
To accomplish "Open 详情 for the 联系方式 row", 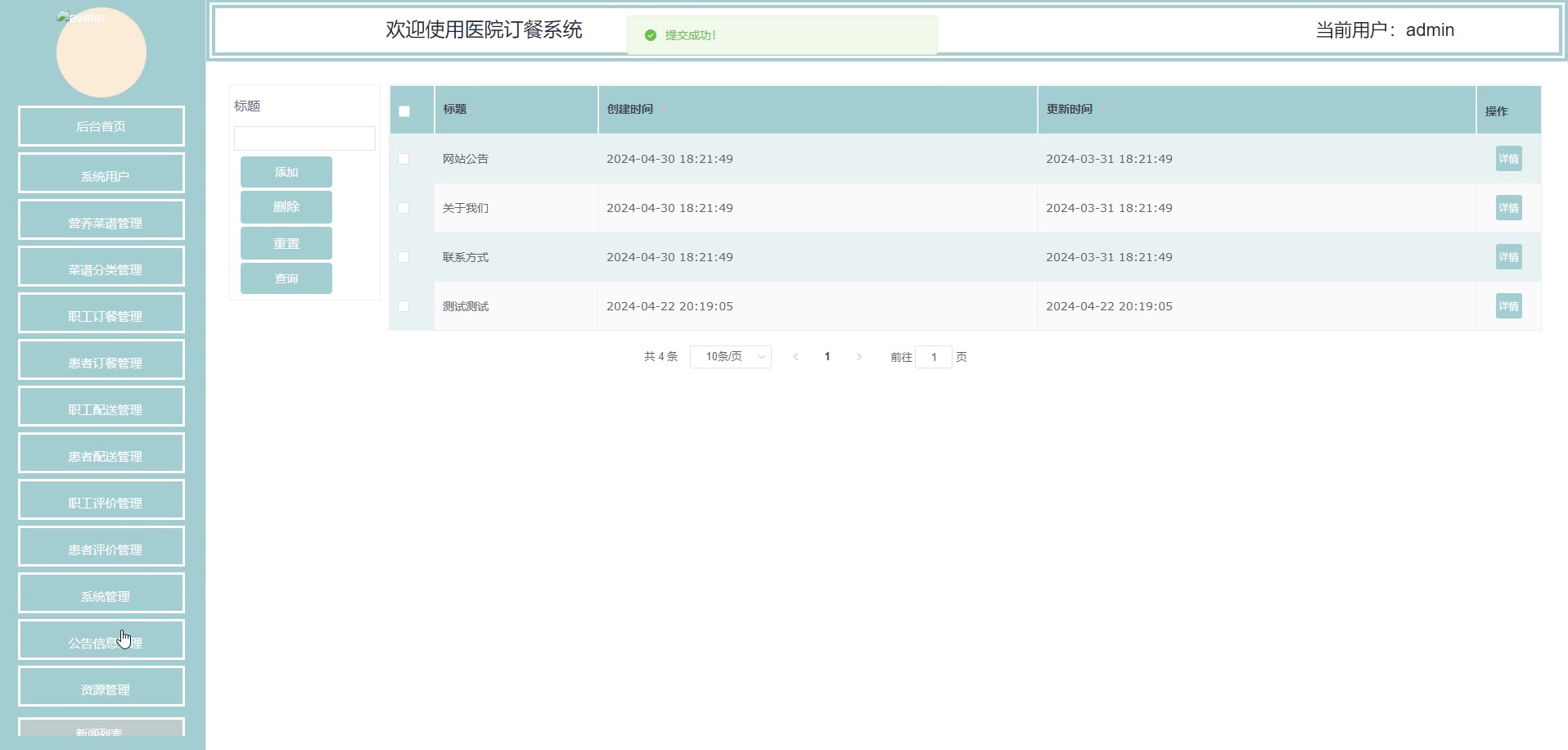I will pyautogui.click(x=1508, y=257).
